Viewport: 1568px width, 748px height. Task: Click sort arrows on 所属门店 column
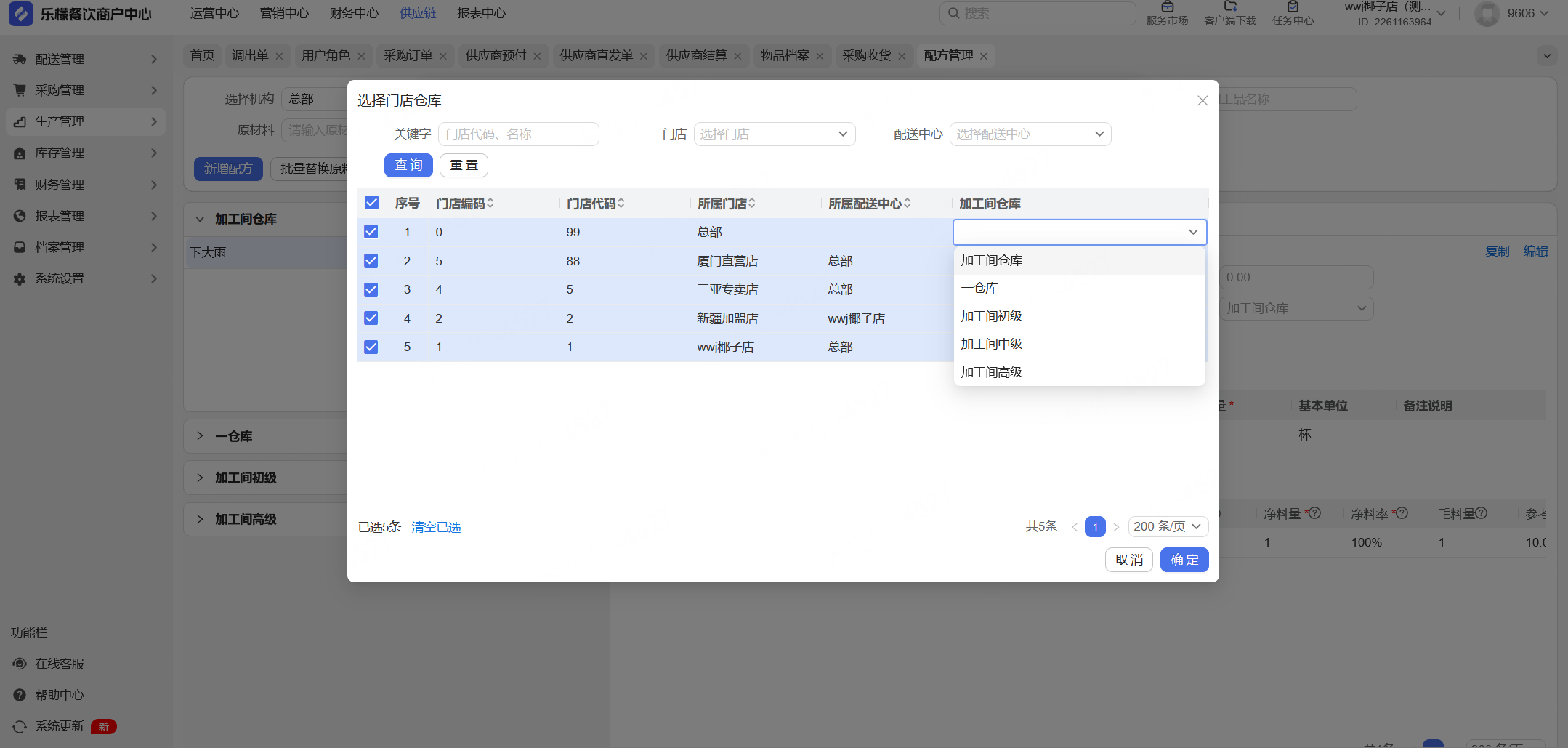[x=752, y=204]
